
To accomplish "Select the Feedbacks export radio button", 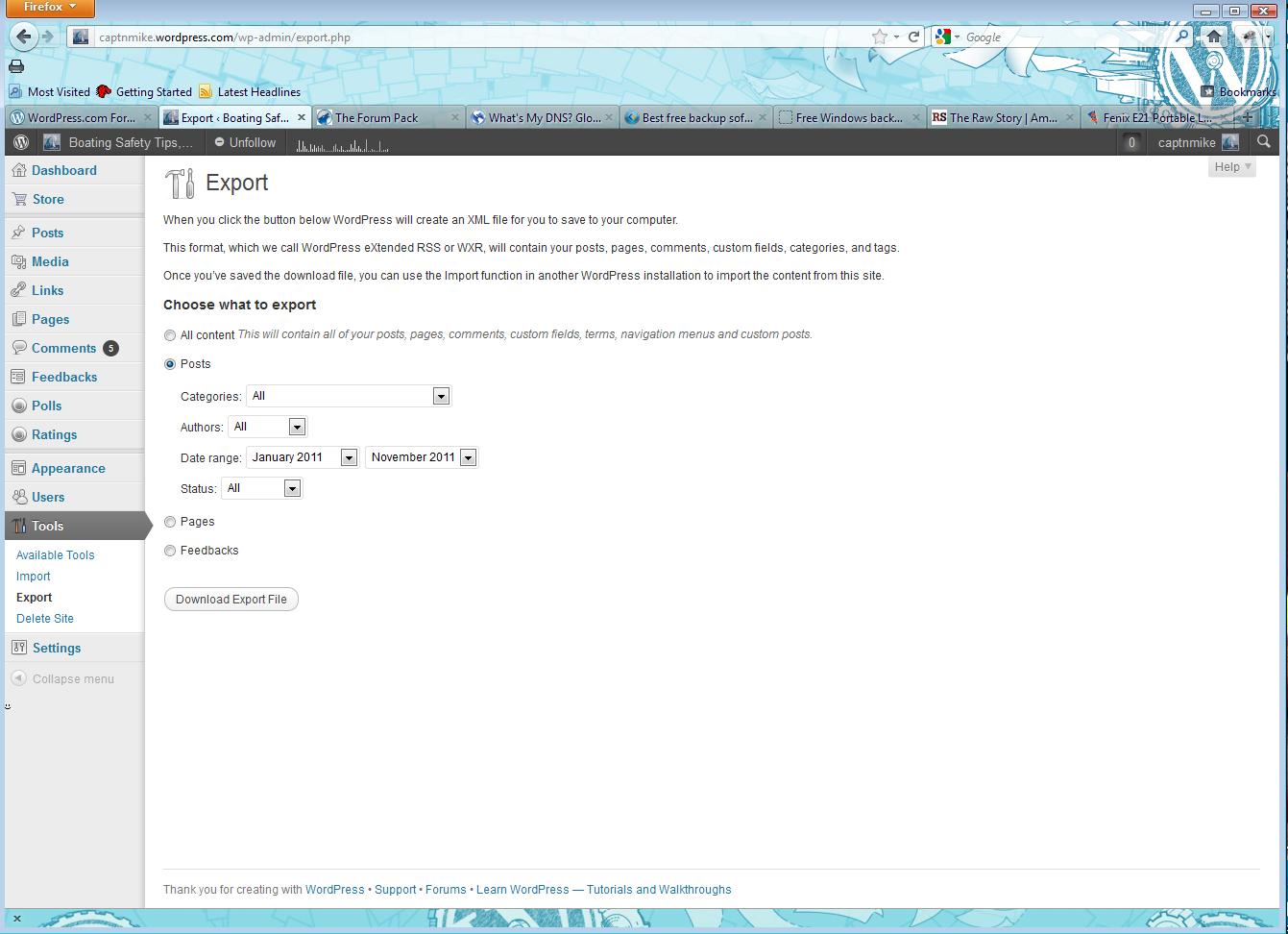I will tap(170, 551).
